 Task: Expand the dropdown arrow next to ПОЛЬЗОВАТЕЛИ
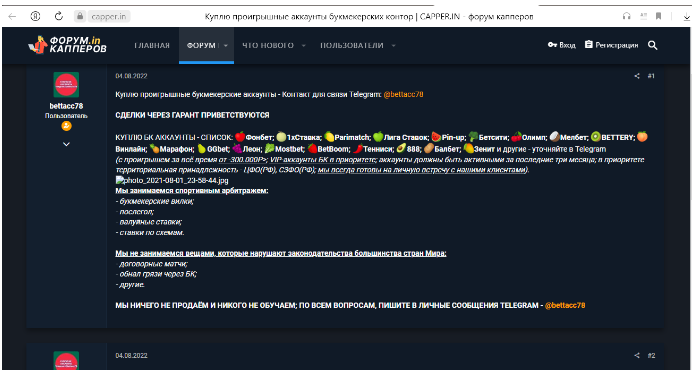(393, 46)
